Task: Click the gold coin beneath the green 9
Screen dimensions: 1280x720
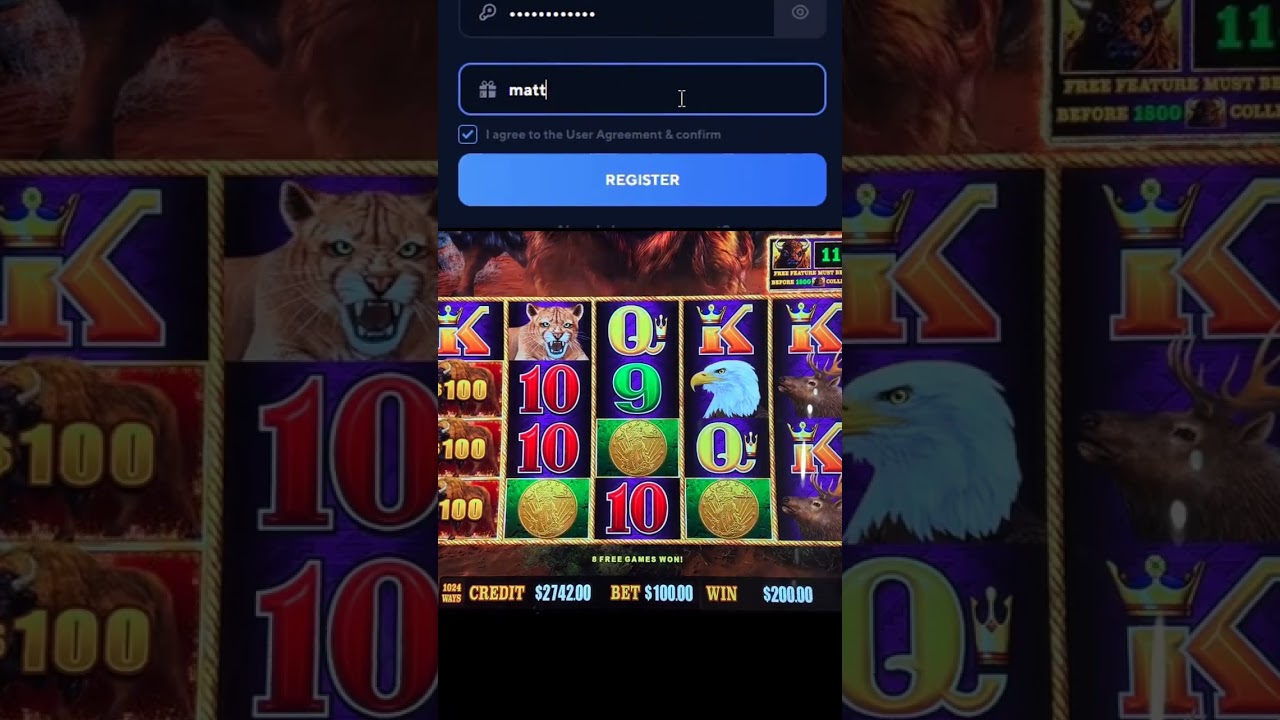Action: 637,448
